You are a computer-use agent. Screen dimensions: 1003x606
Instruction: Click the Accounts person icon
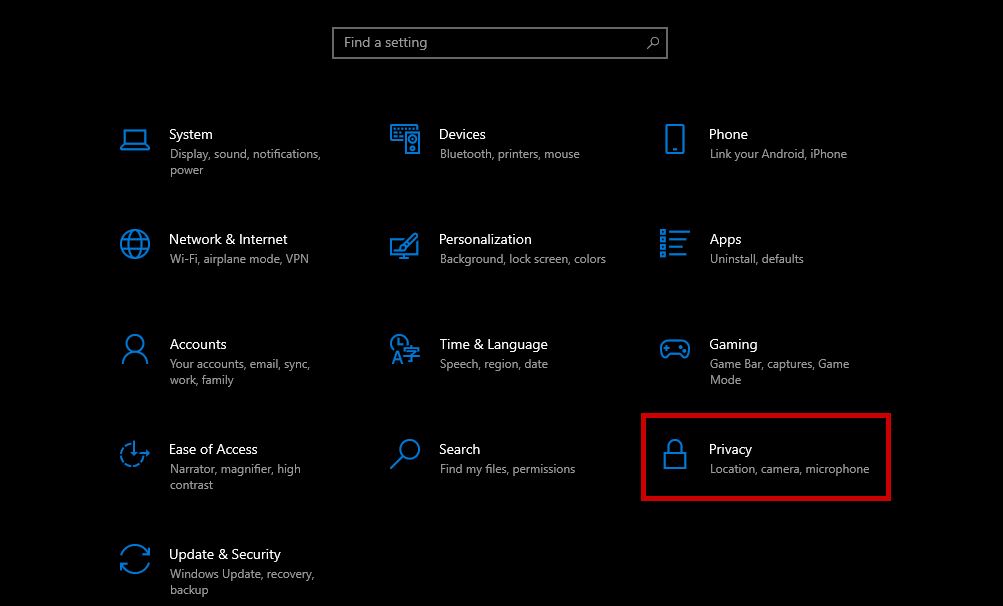135,349
